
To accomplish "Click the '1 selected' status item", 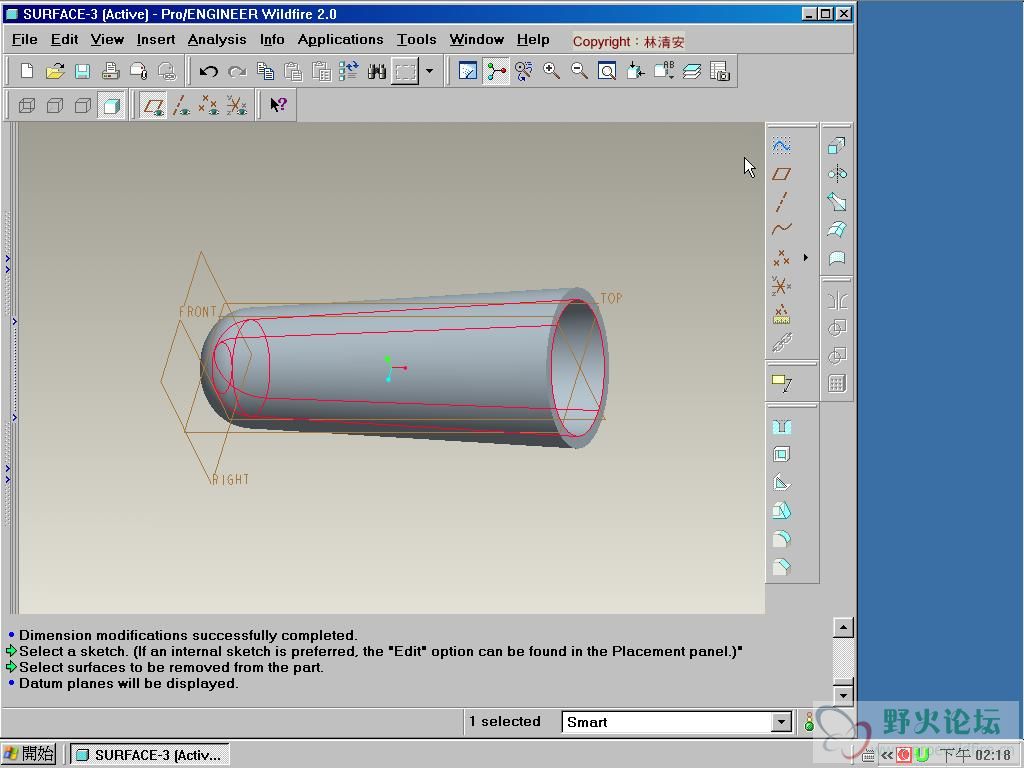I will pos(505,722).
